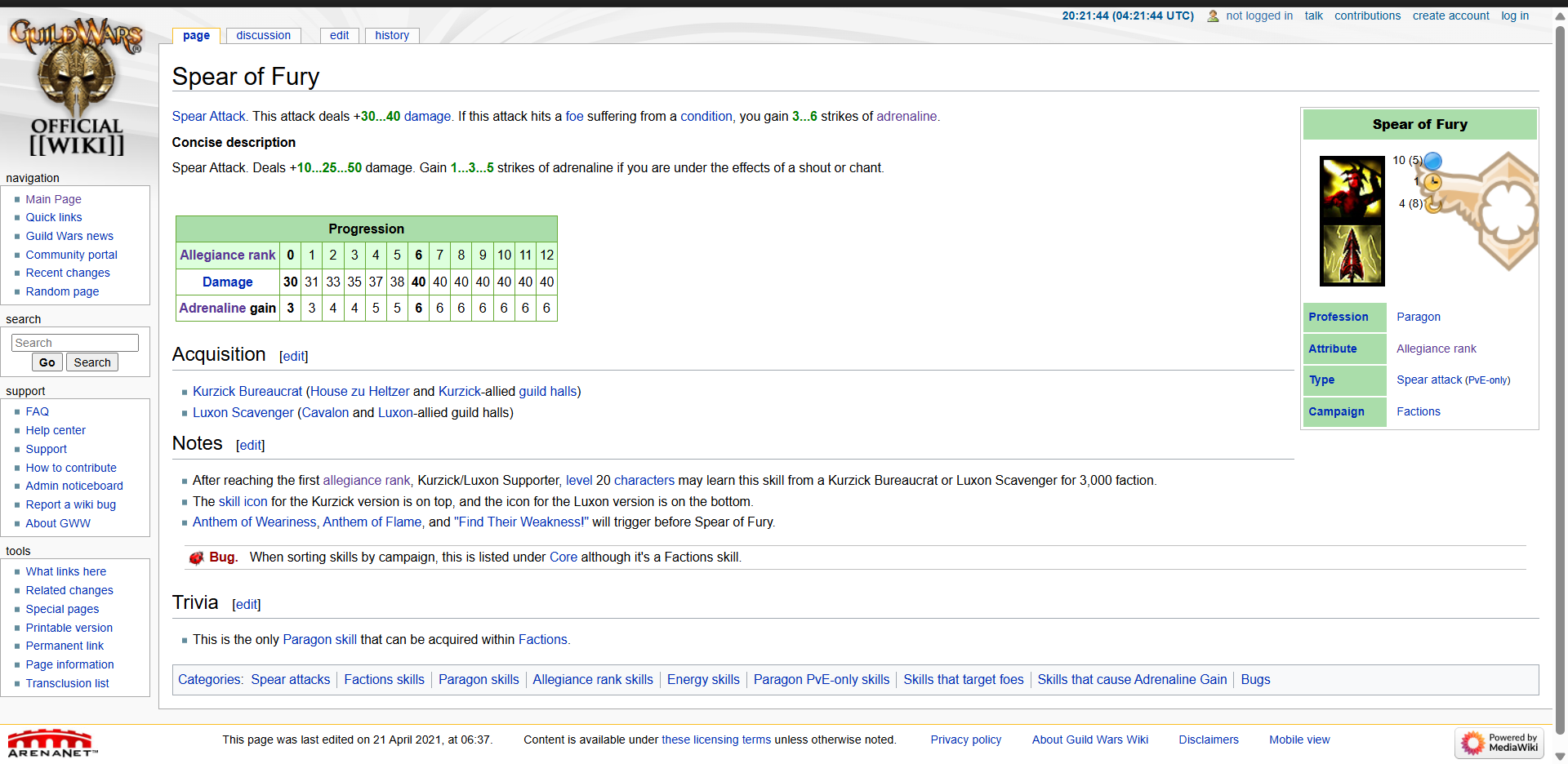
Task: Open the Luxon Spear of Fury skill icon
Action: click(1352, 254)
